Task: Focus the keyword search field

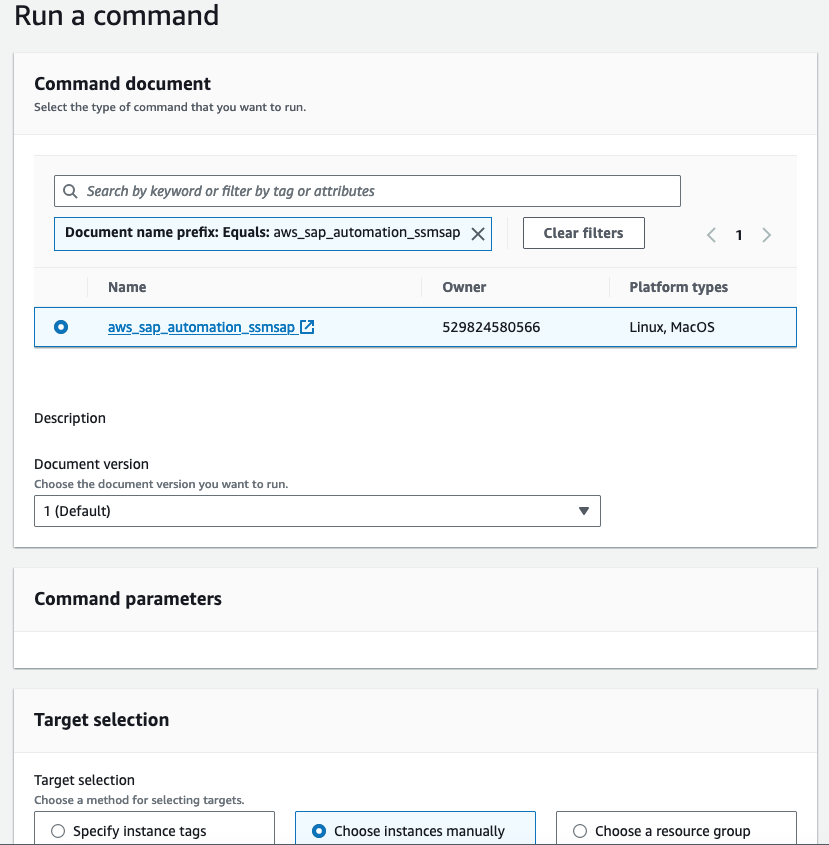Action: tap(380, 191)
